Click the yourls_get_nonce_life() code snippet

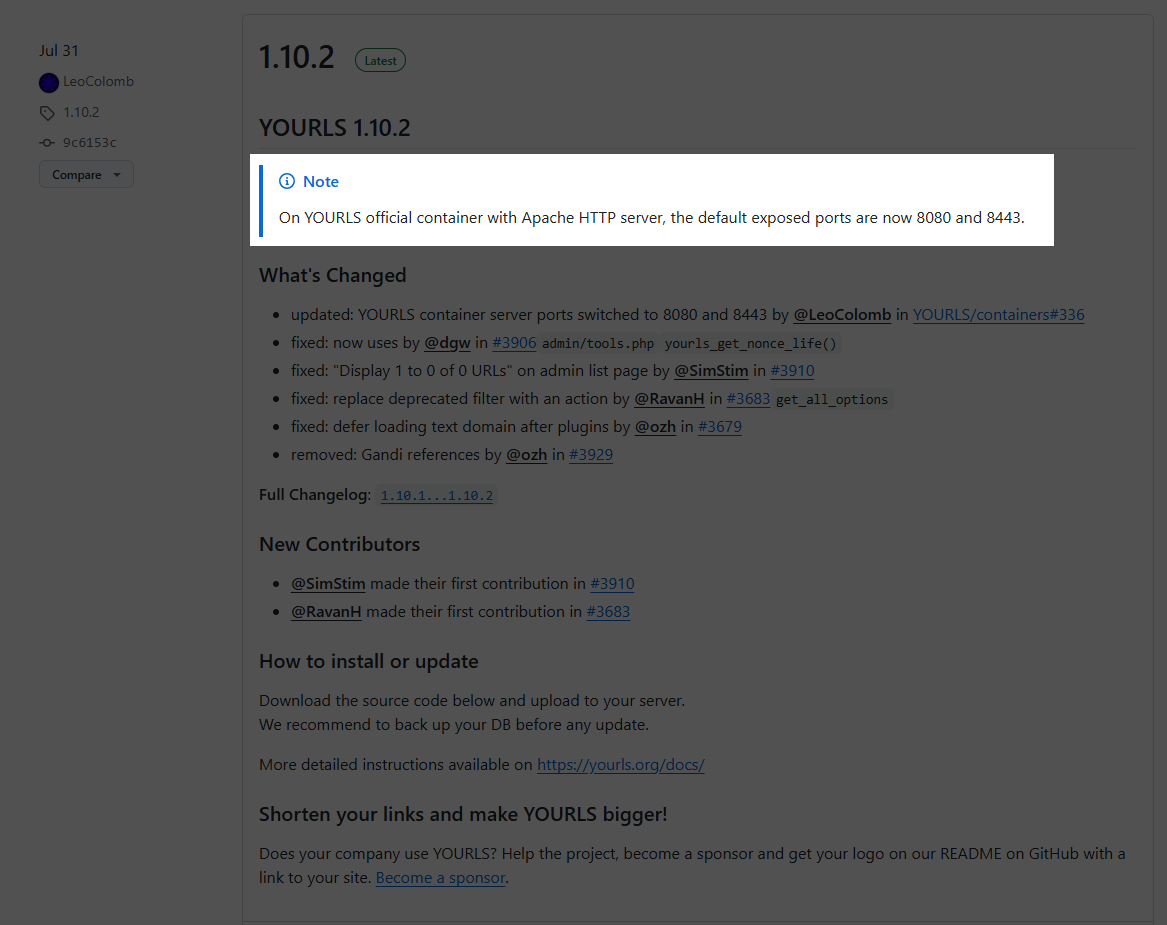pyautogui.click(x=750, y=344)
